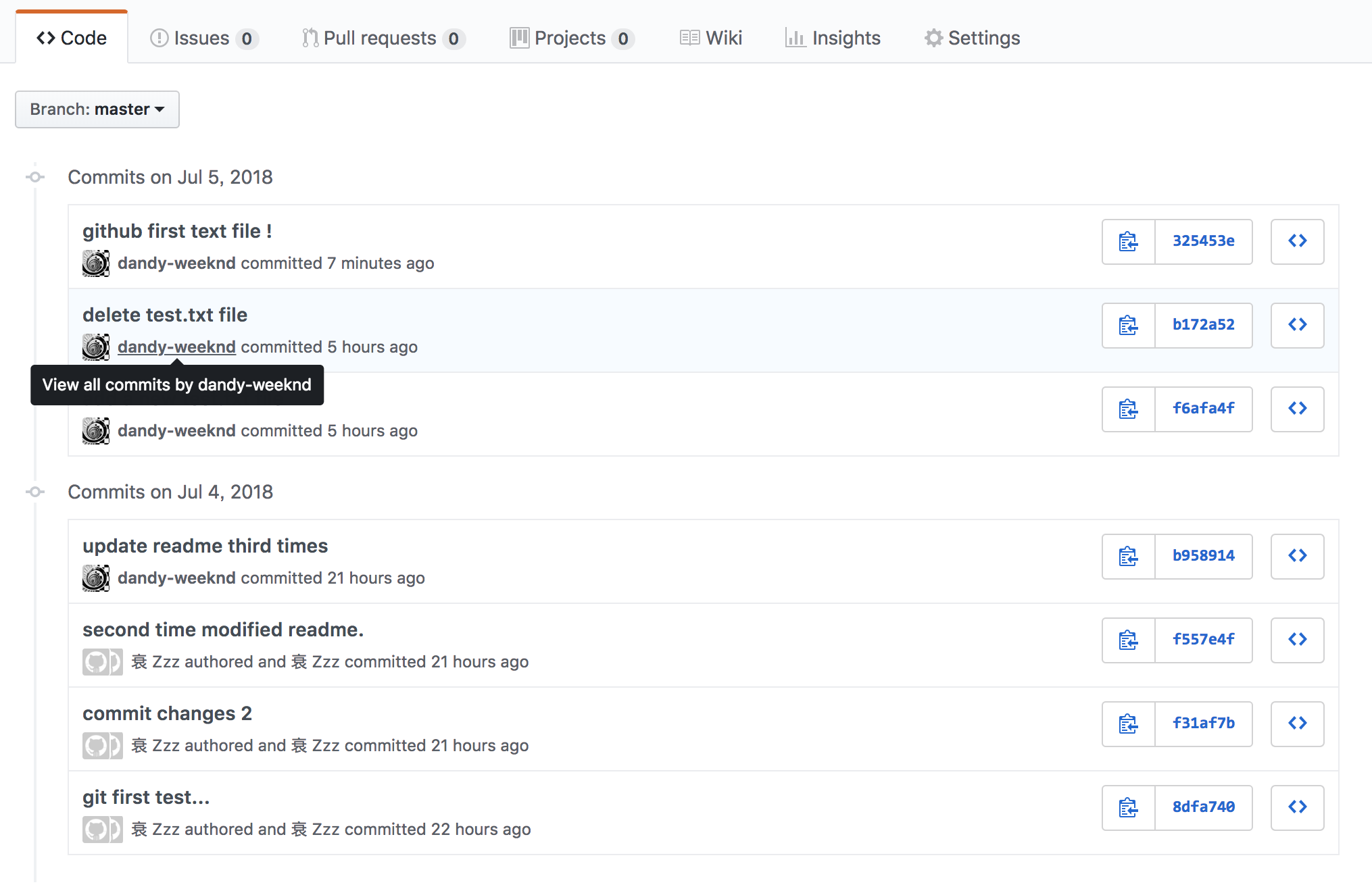This screenshot has width=1372, height=889.
Task: Click dandy-weeknd avatar on update readme commit
Action: coord(96,578)
